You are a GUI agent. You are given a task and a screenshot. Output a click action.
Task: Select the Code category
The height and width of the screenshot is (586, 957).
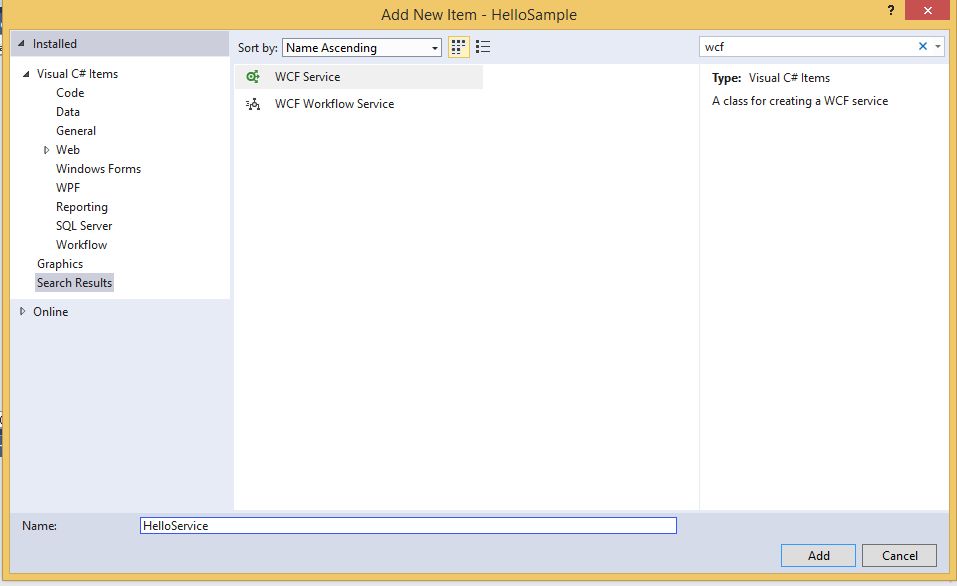pos(70,93)
